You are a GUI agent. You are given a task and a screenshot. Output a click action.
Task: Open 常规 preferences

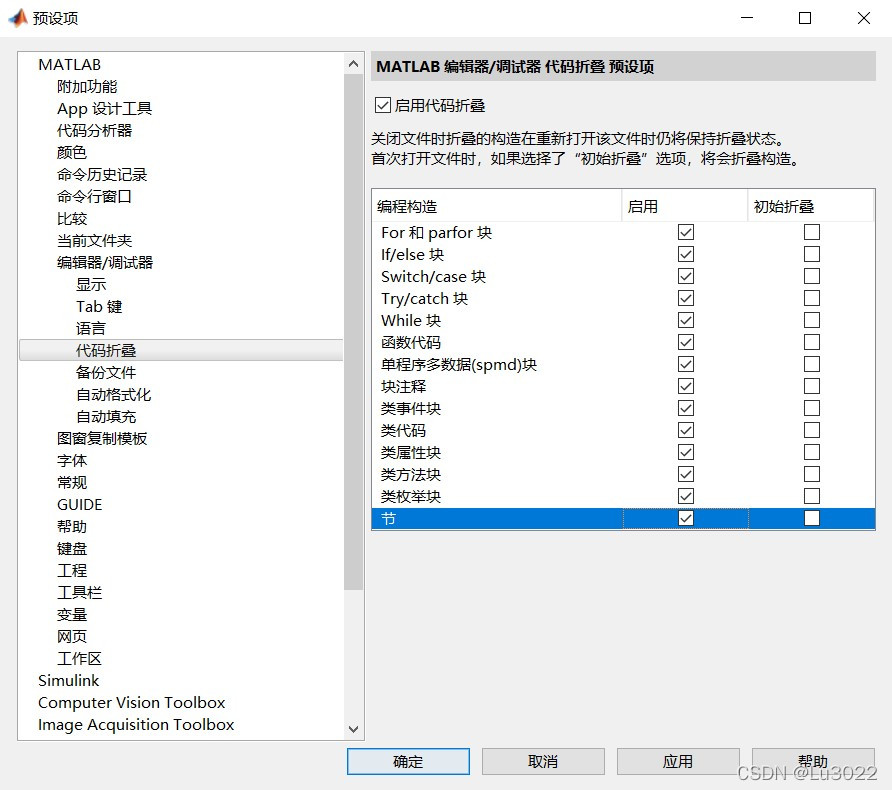tap(72, 482)
